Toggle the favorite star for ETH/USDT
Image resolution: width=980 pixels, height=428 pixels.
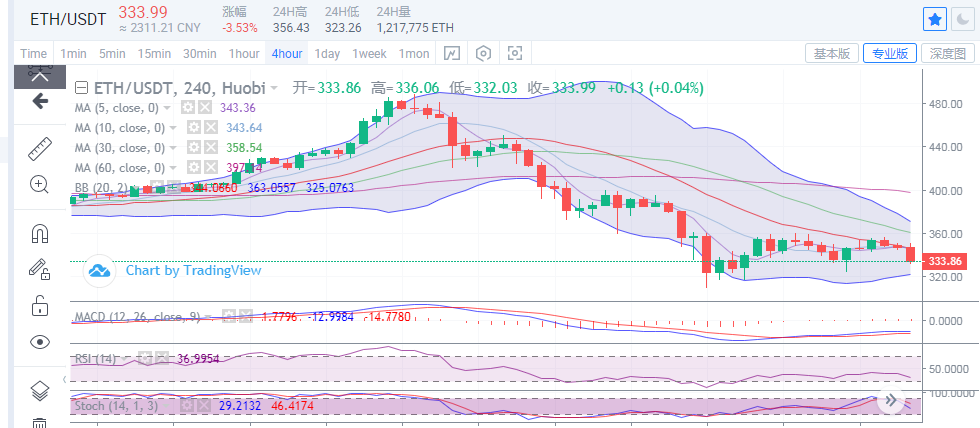coord(934,19)
